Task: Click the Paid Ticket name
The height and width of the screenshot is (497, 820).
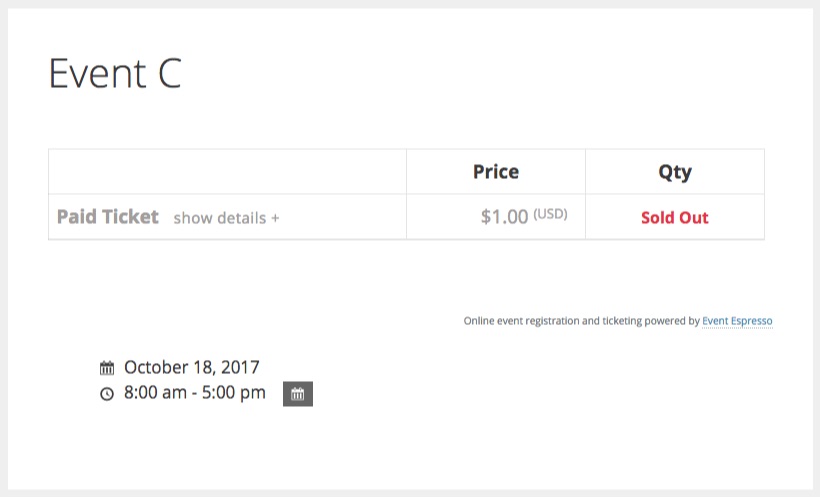Action: pos(108,217)
